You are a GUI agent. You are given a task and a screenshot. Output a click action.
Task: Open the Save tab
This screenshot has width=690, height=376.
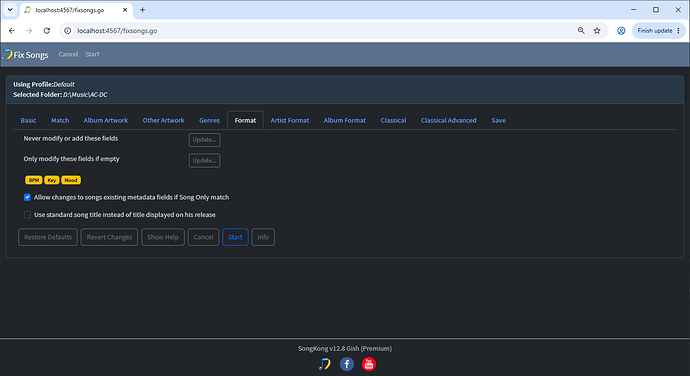click(x=498, y=120)
